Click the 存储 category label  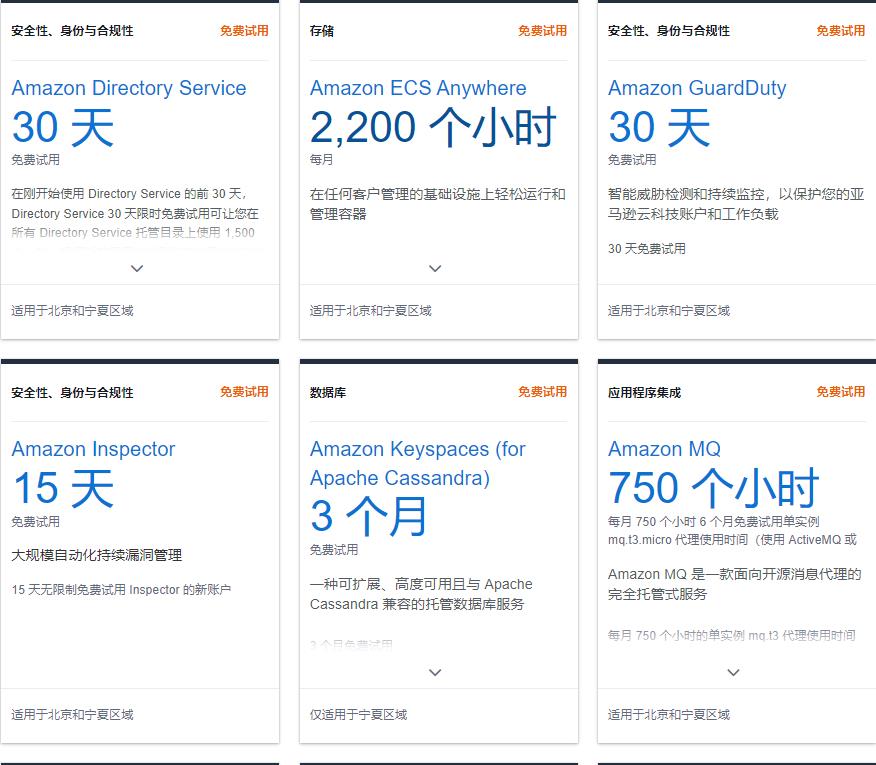[x=322, y=31]
